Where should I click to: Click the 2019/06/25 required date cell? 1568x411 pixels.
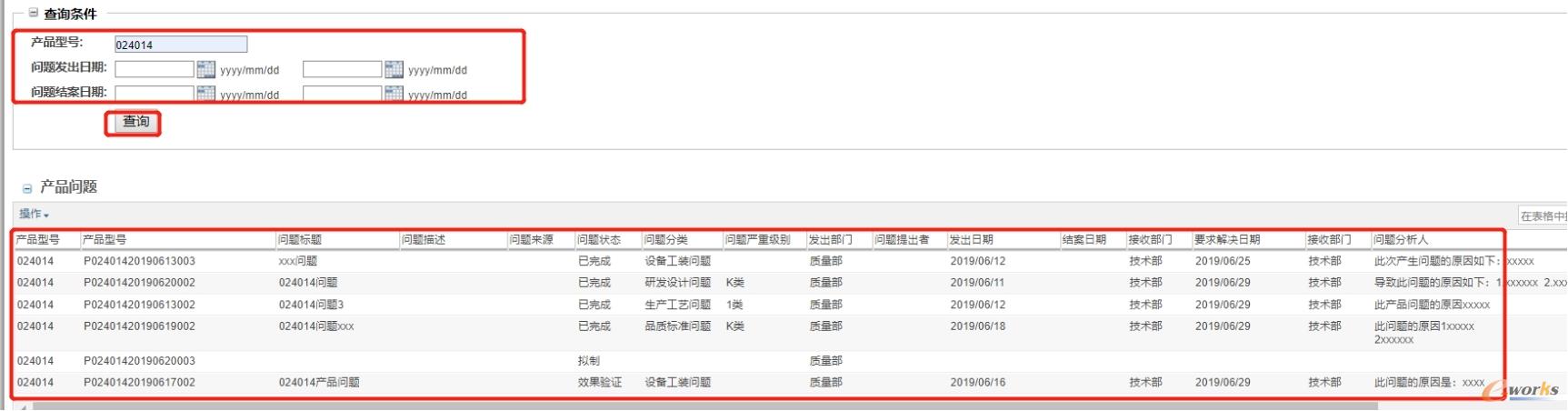tap(1223, 261)
